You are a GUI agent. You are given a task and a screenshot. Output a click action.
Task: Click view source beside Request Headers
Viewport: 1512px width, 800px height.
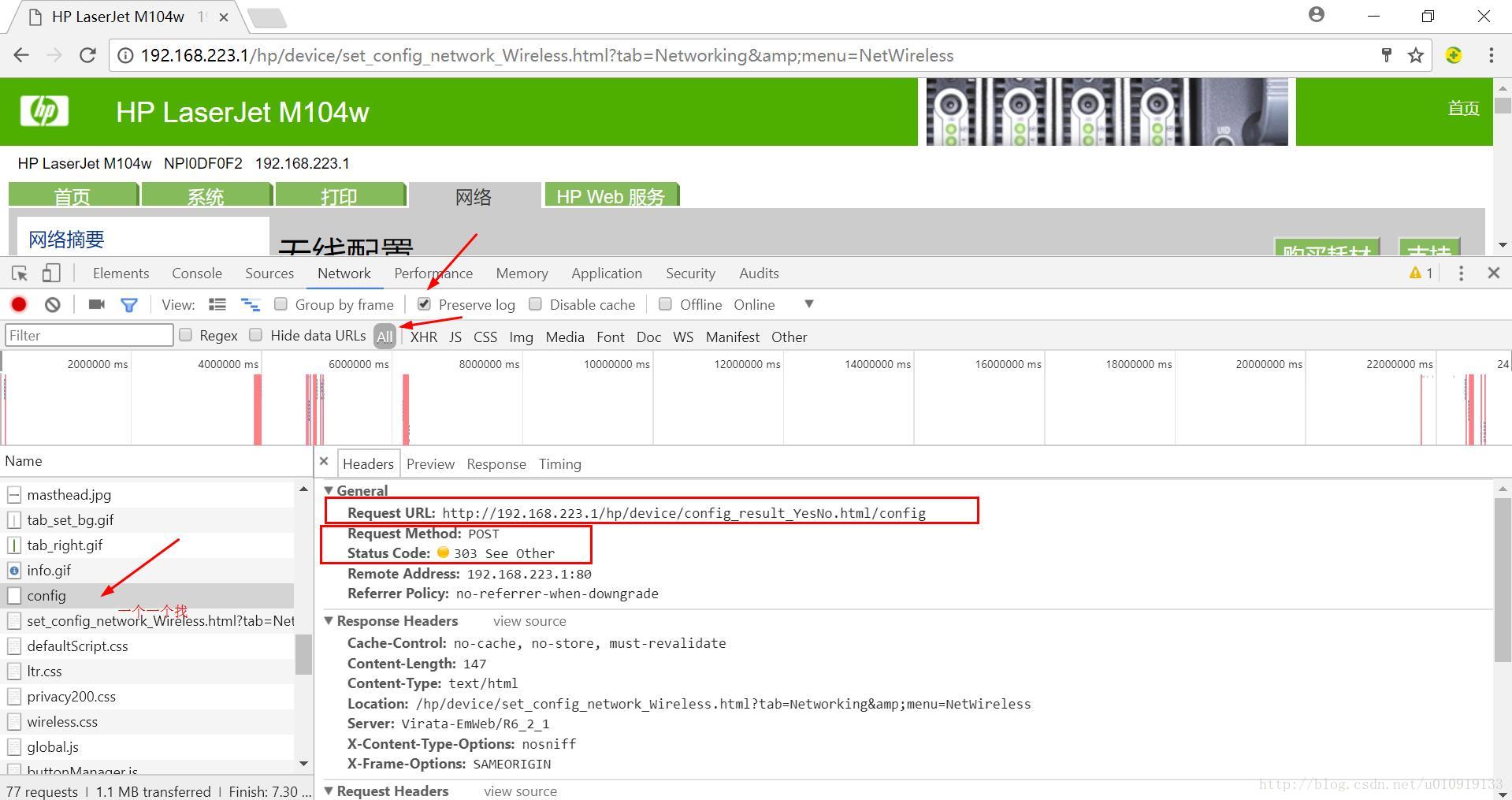pos(520,791)
